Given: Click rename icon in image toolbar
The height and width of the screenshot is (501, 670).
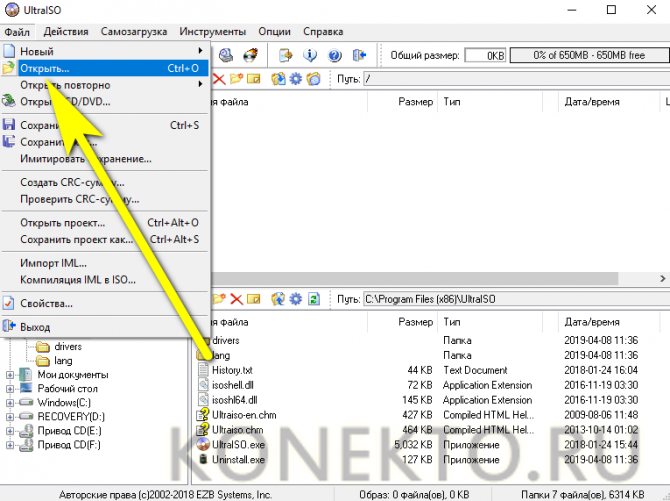Looking at the screenshot, I should coord(254,79).
